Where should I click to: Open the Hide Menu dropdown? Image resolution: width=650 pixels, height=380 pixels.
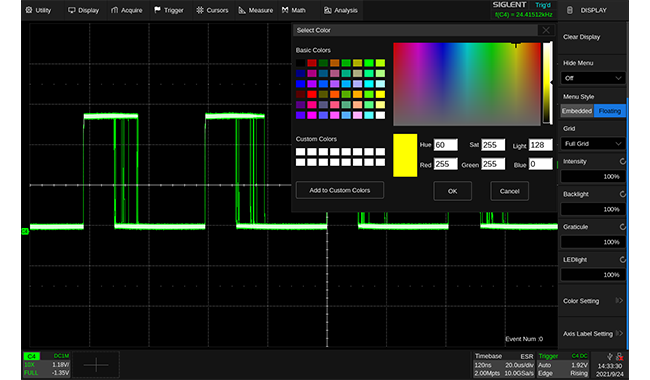(593, 78)
